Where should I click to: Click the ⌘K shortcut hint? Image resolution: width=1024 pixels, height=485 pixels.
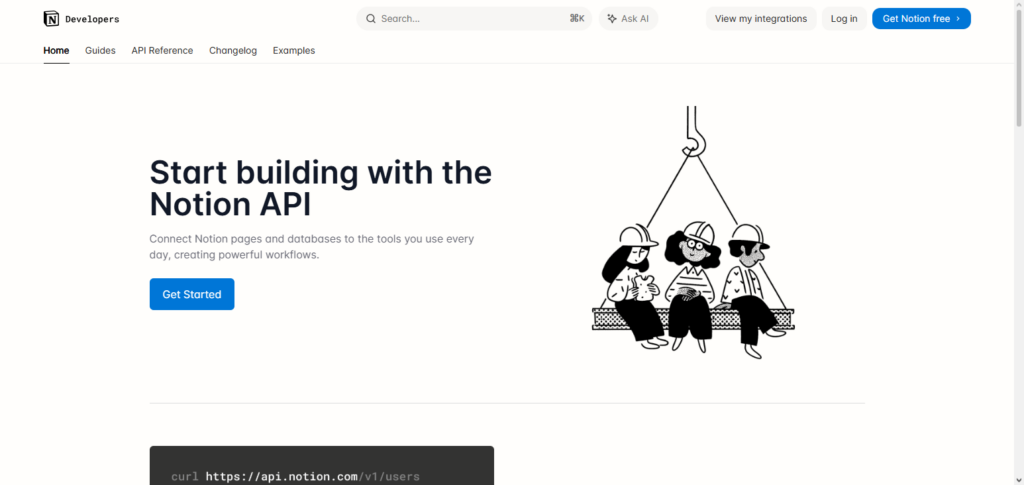coord(577,19)
